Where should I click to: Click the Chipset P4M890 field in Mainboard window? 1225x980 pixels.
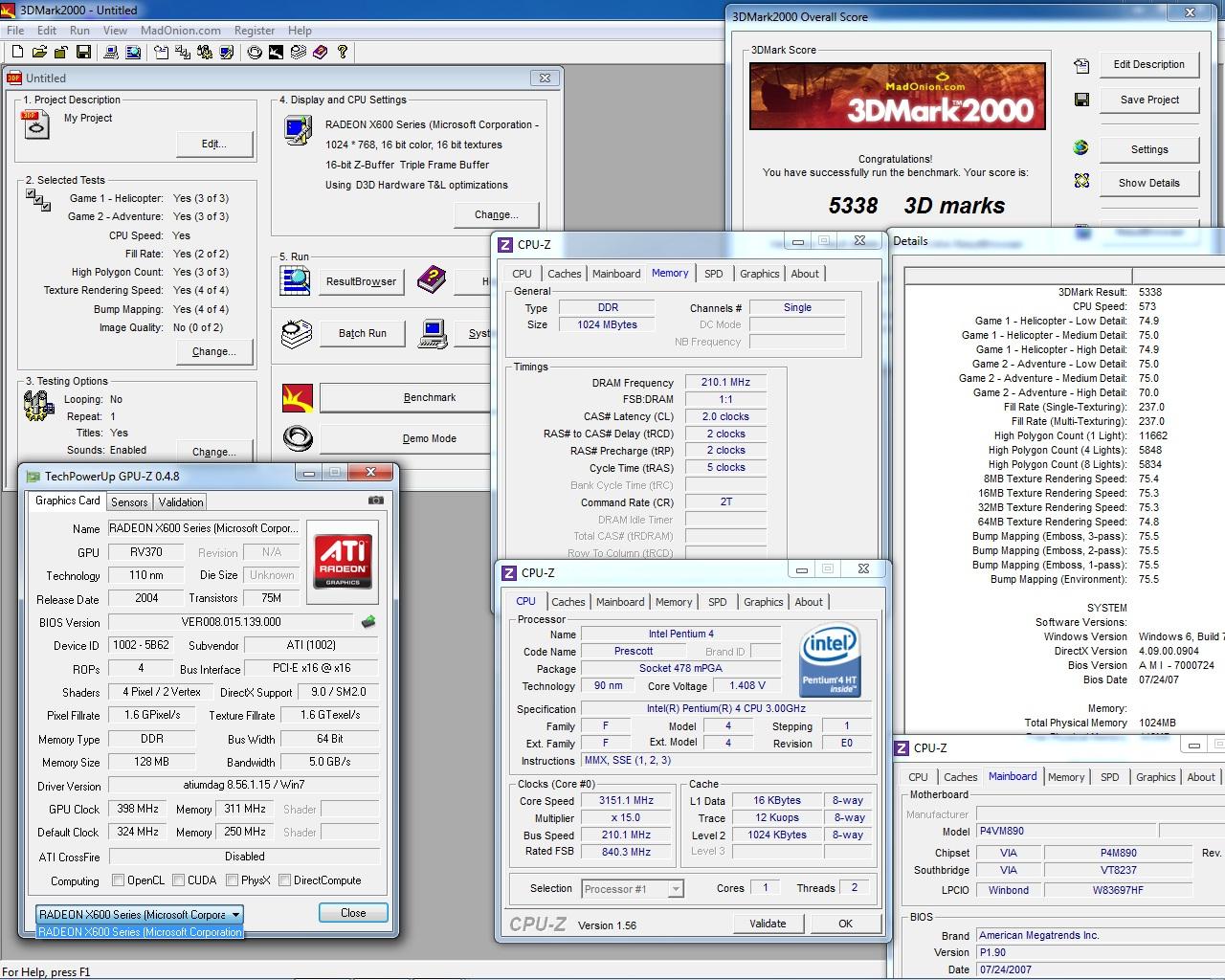pyautogui.click(x=1118, y=853)
